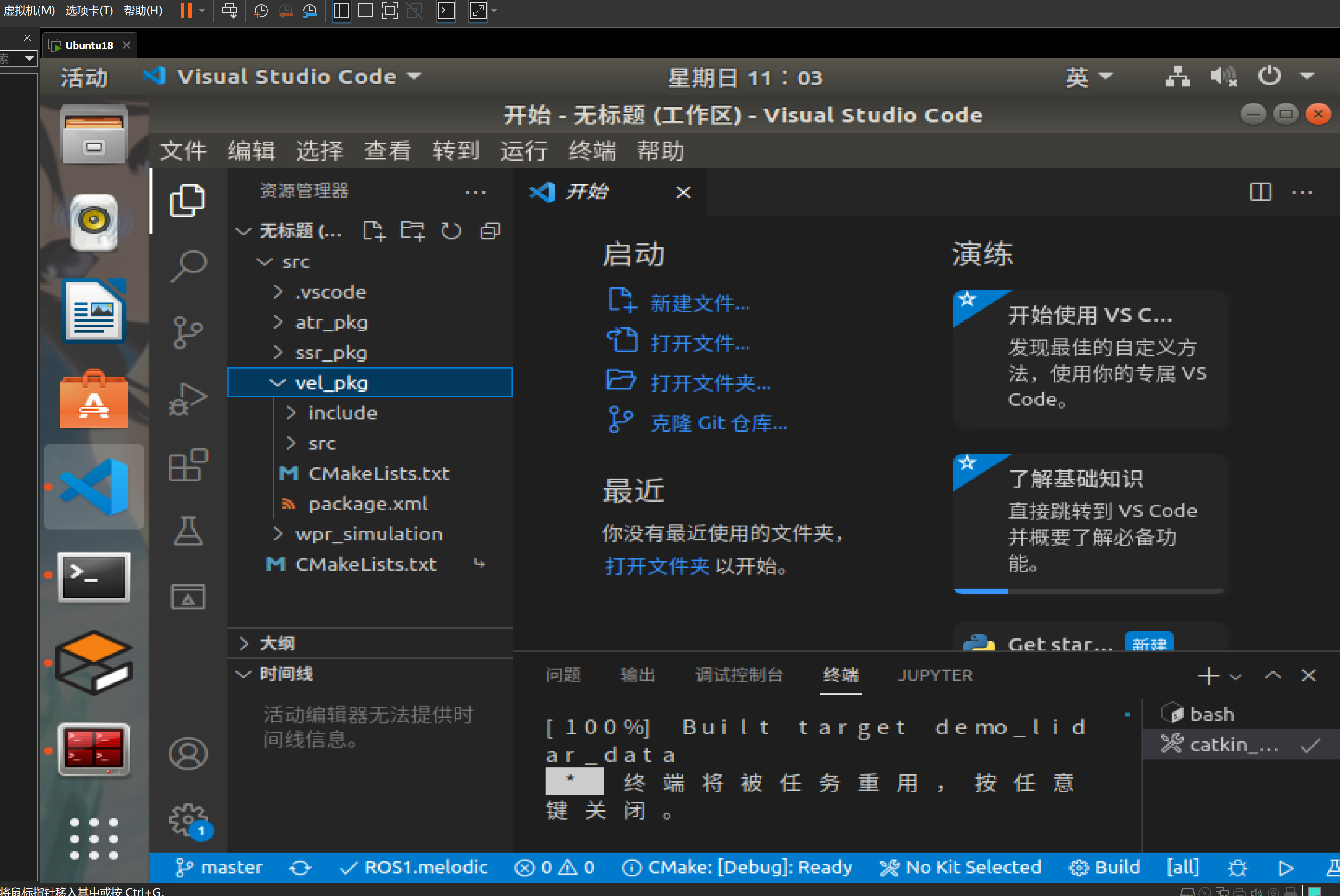Image resolution: width=1340 pixels, height=896 pixels.
Task: Click master branch in status bar
Action: point(219,868)
